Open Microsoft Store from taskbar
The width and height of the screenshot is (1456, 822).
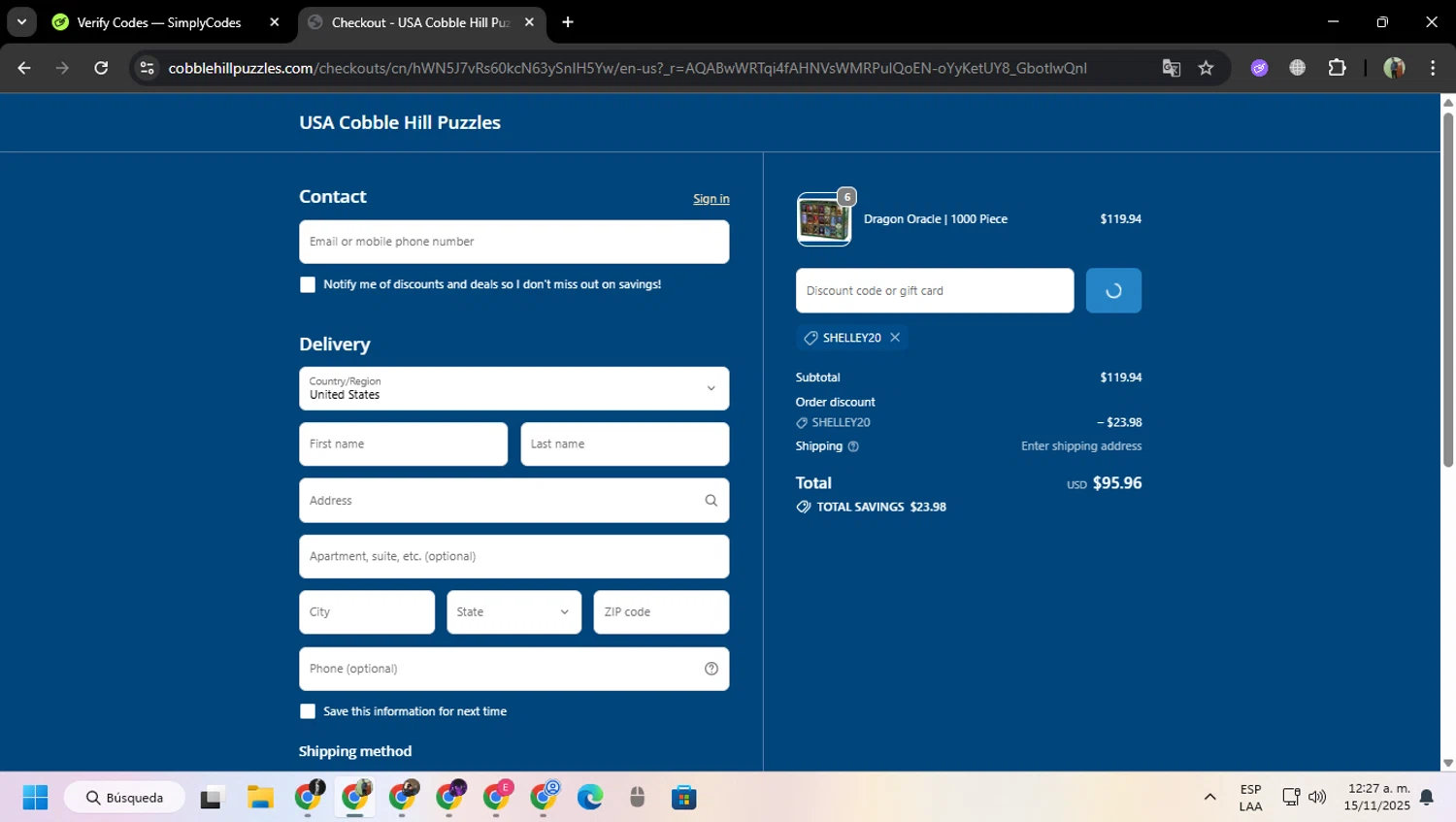(684, 798)
